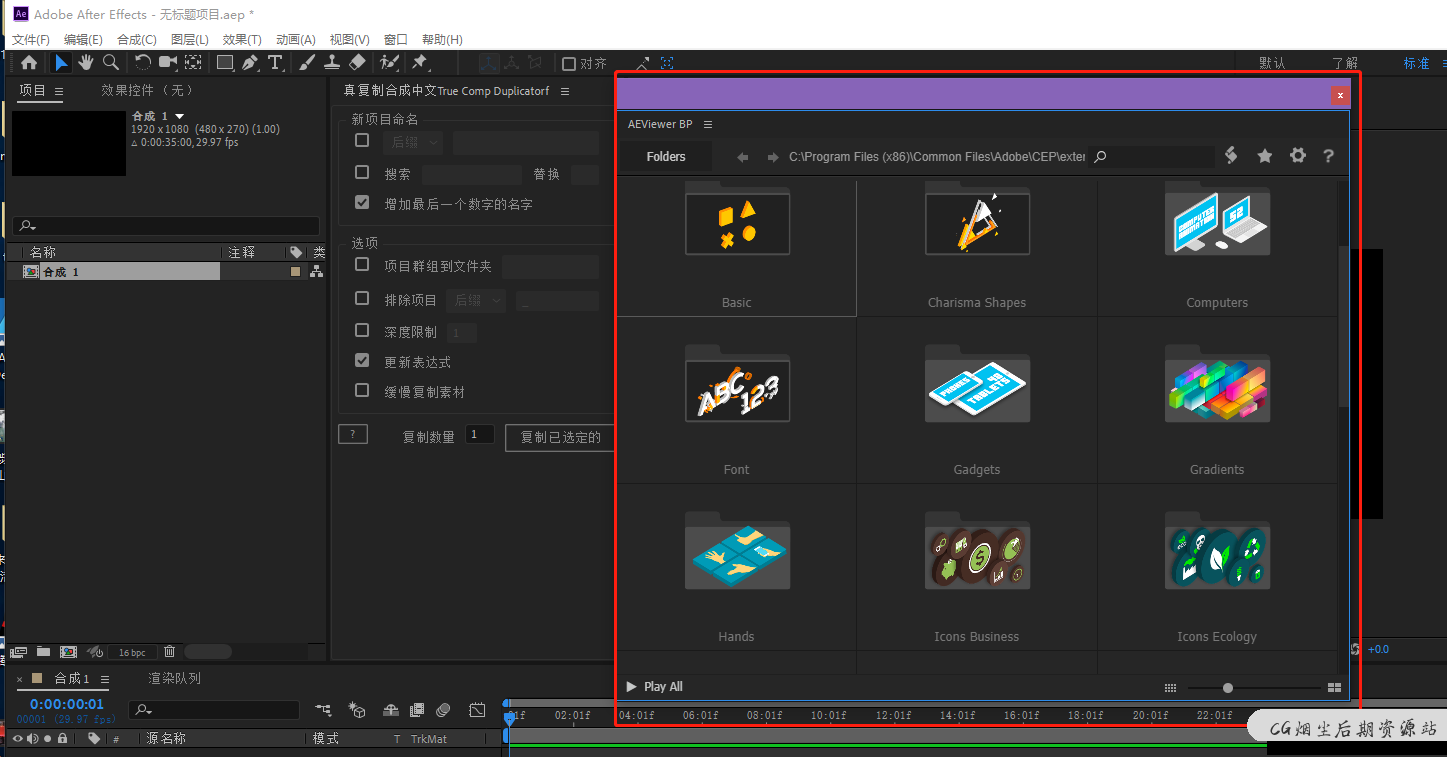The image size is (1447, 757).
Task: Uncheck 增加最后一个数字的名字 checkbox
Action: 362,202
